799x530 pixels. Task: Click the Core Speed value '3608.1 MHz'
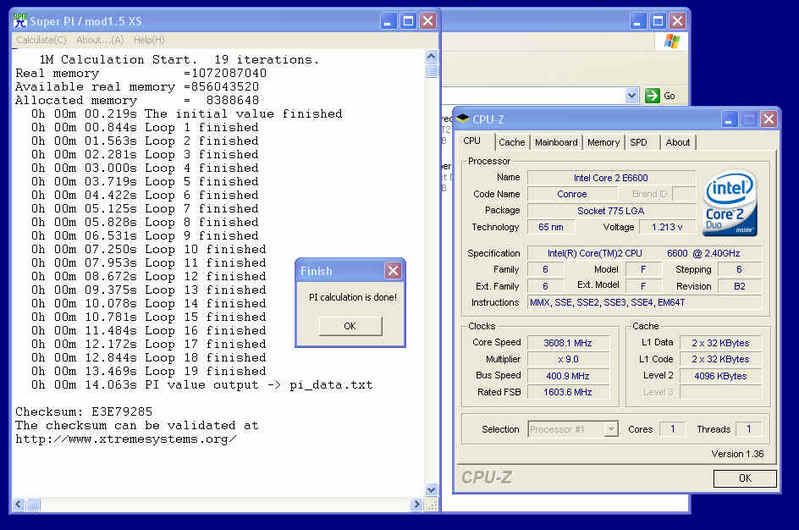pyautogui.click(x=568, y=343)
